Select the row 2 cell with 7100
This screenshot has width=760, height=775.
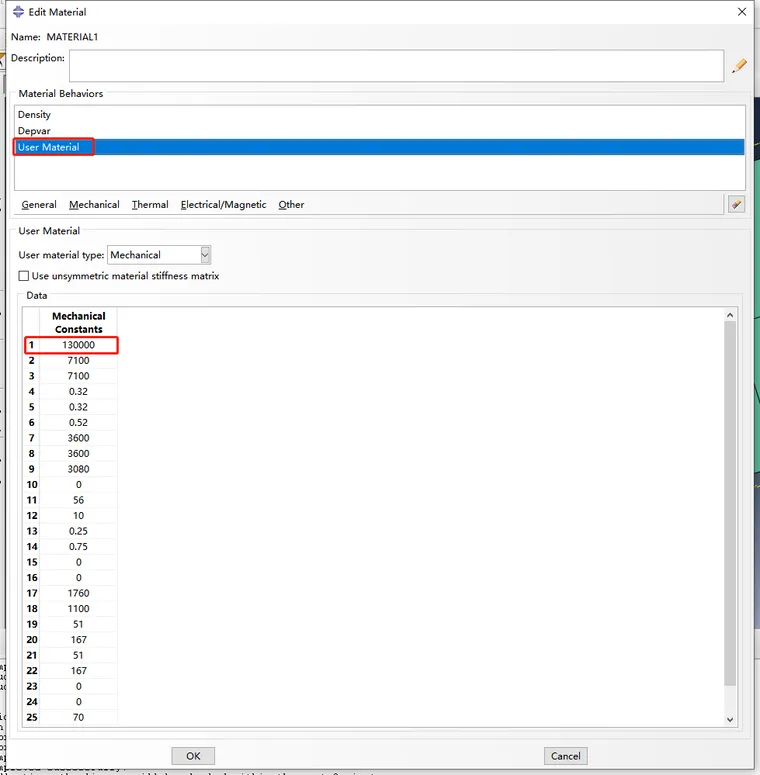coord(79,360)
